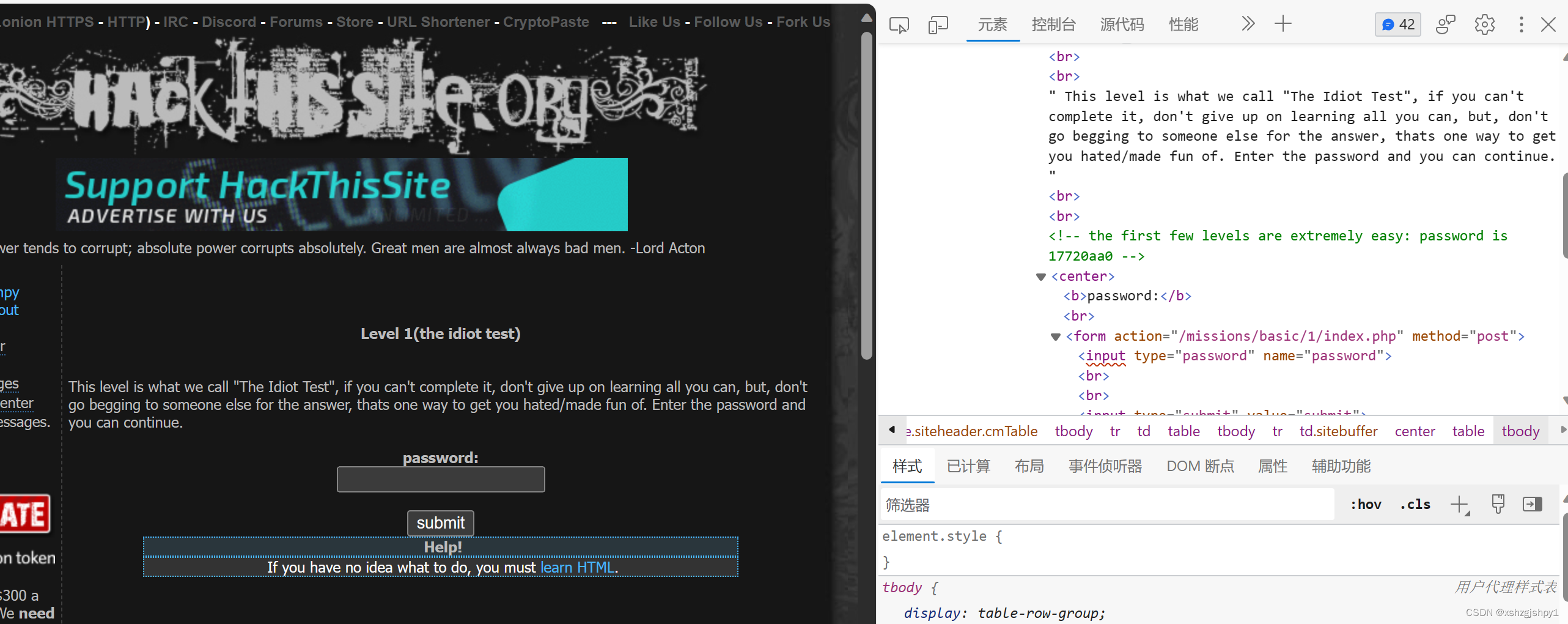Click the element state brush icon

click(x=1498, y=504)
